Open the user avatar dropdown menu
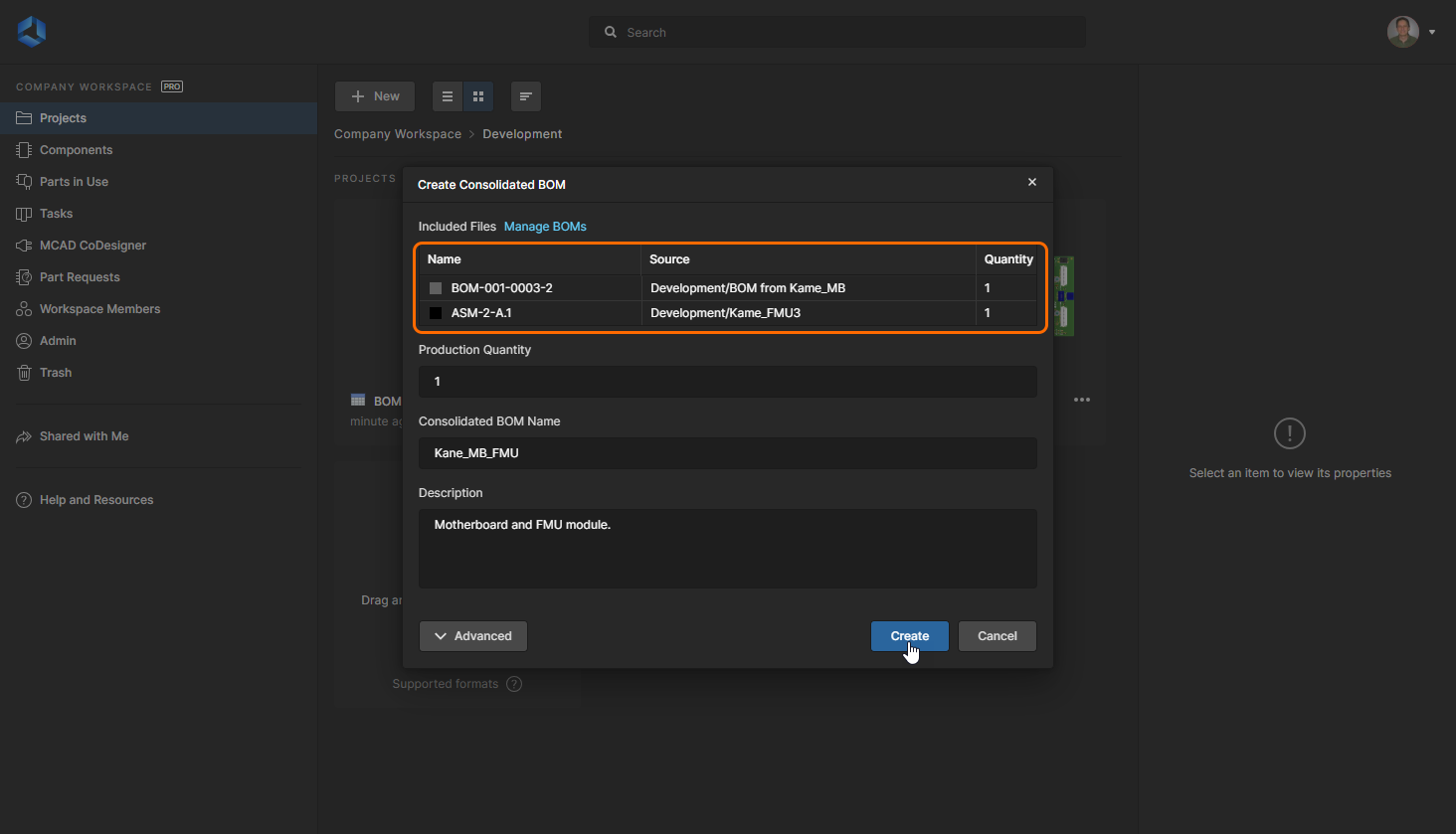 pos(1410,32)
